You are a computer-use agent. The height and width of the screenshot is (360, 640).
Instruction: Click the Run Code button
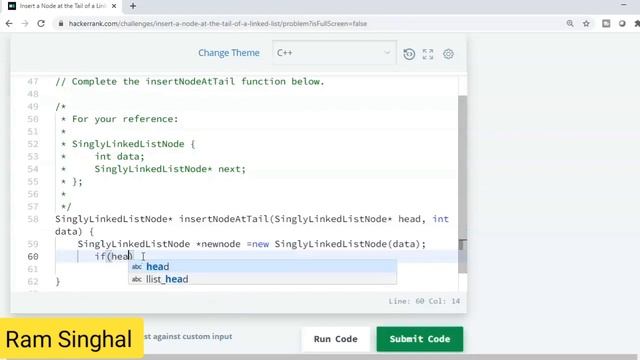click(336, 339)
